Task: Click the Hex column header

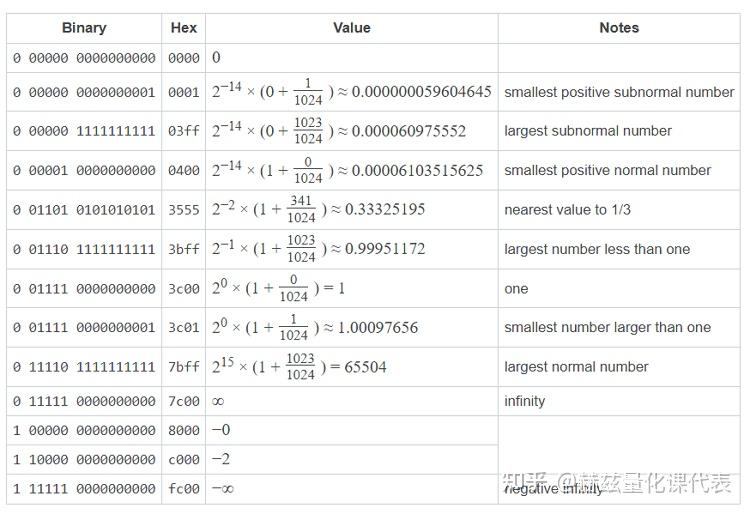Action: 184,28
